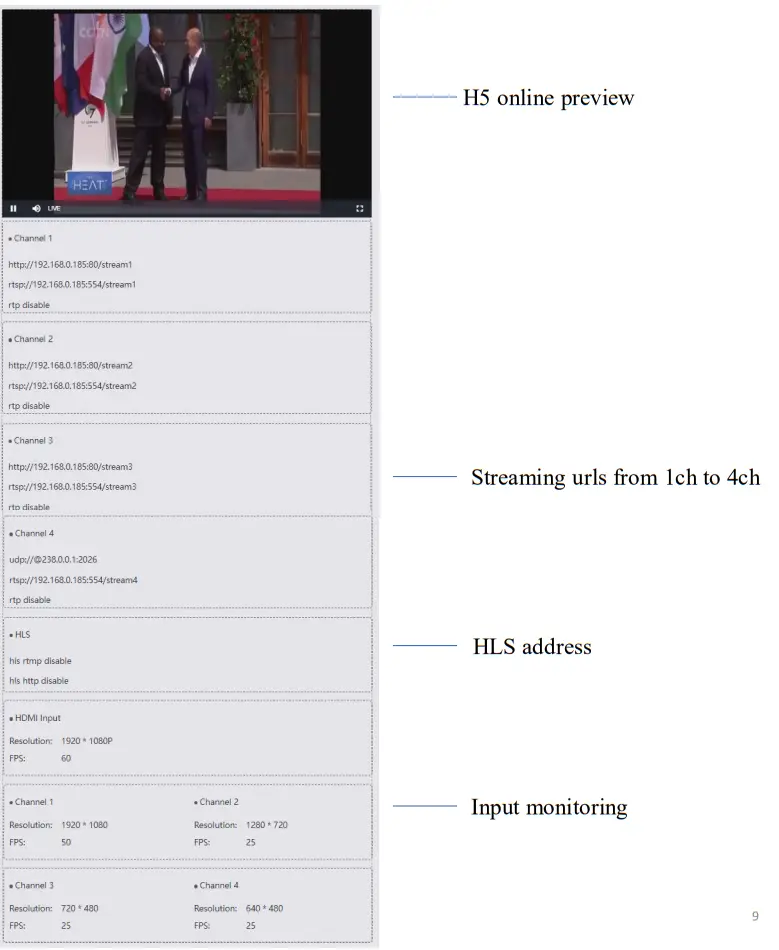Select rtsp://192.168.0.185:554/stream1 URL
The height and width of the screenshot is (950, 779).
pyautogui.click(x=72, y=285)
